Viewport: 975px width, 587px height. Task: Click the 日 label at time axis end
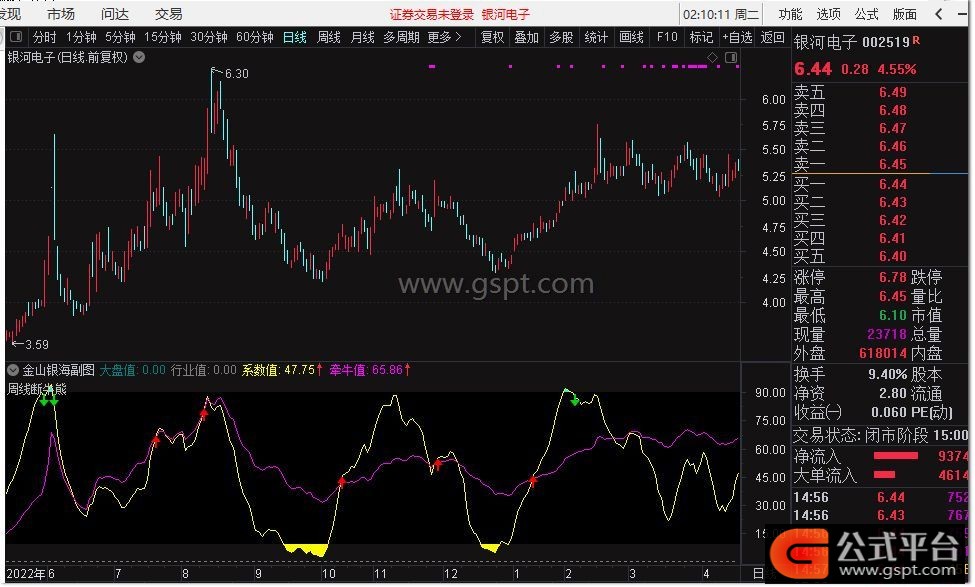click(x=758, y=573)
